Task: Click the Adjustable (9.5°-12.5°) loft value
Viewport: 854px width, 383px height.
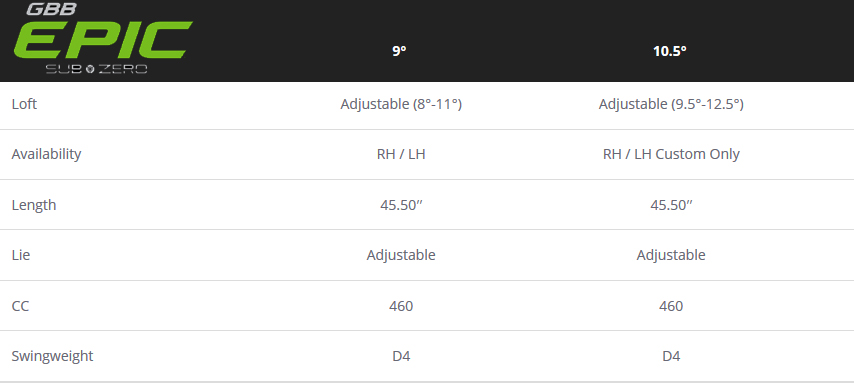Action: click(671, 104)
